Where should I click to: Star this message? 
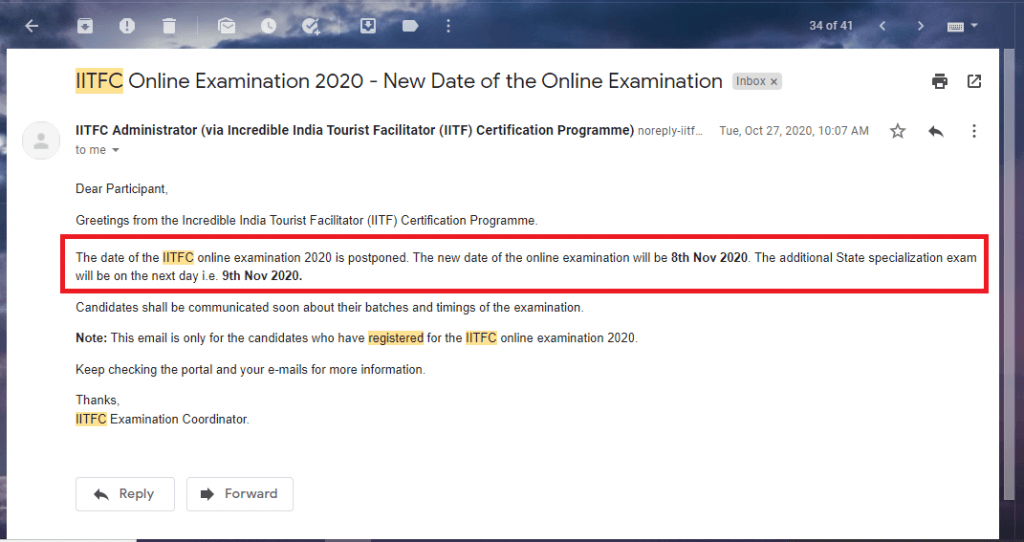[898, 131]
